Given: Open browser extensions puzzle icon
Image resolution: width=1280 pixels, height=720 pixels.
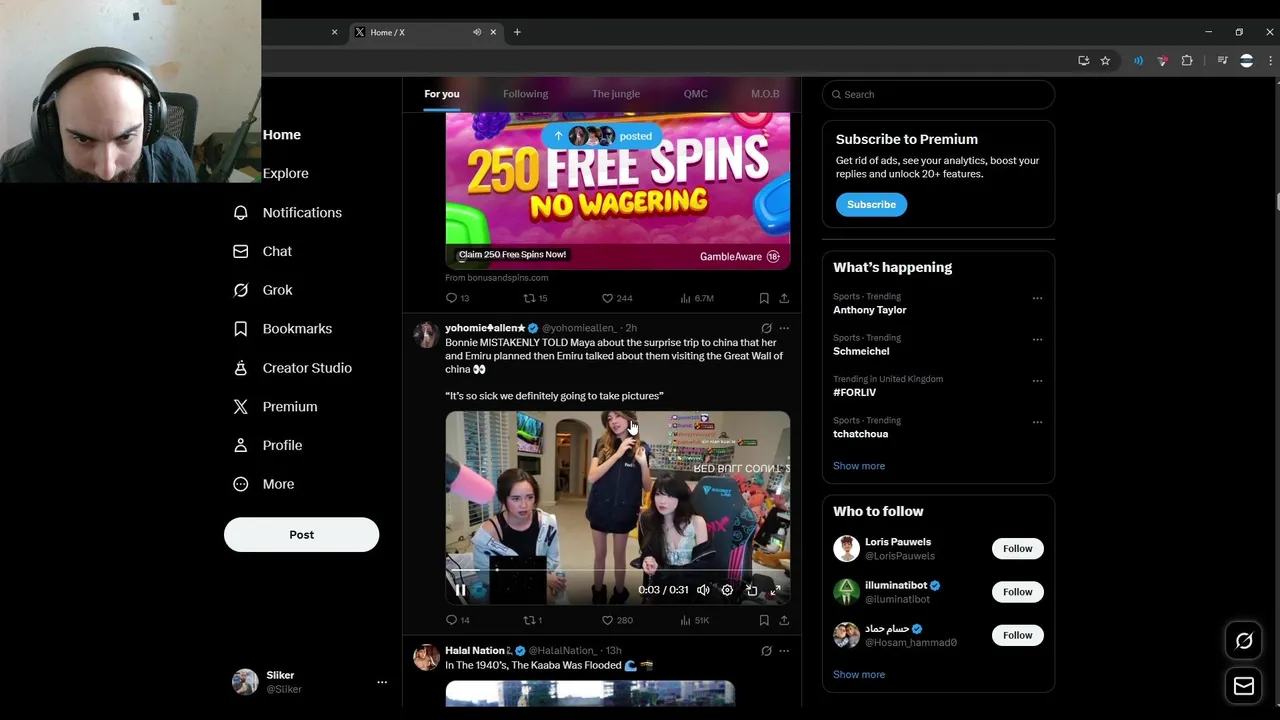Looking at the screenshot, I should [1187, 61].
